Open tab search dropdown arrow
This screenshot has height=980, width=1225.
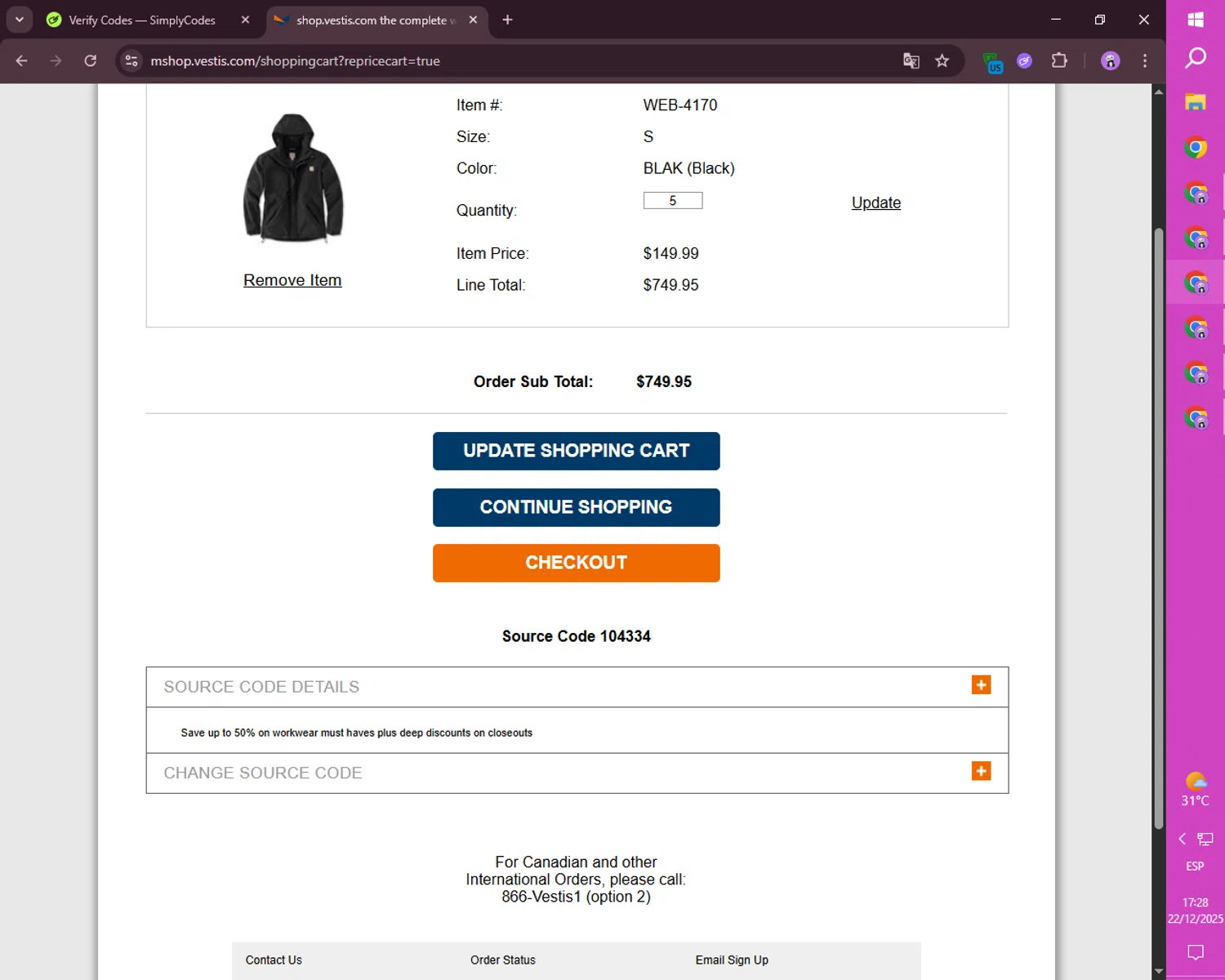19,20
